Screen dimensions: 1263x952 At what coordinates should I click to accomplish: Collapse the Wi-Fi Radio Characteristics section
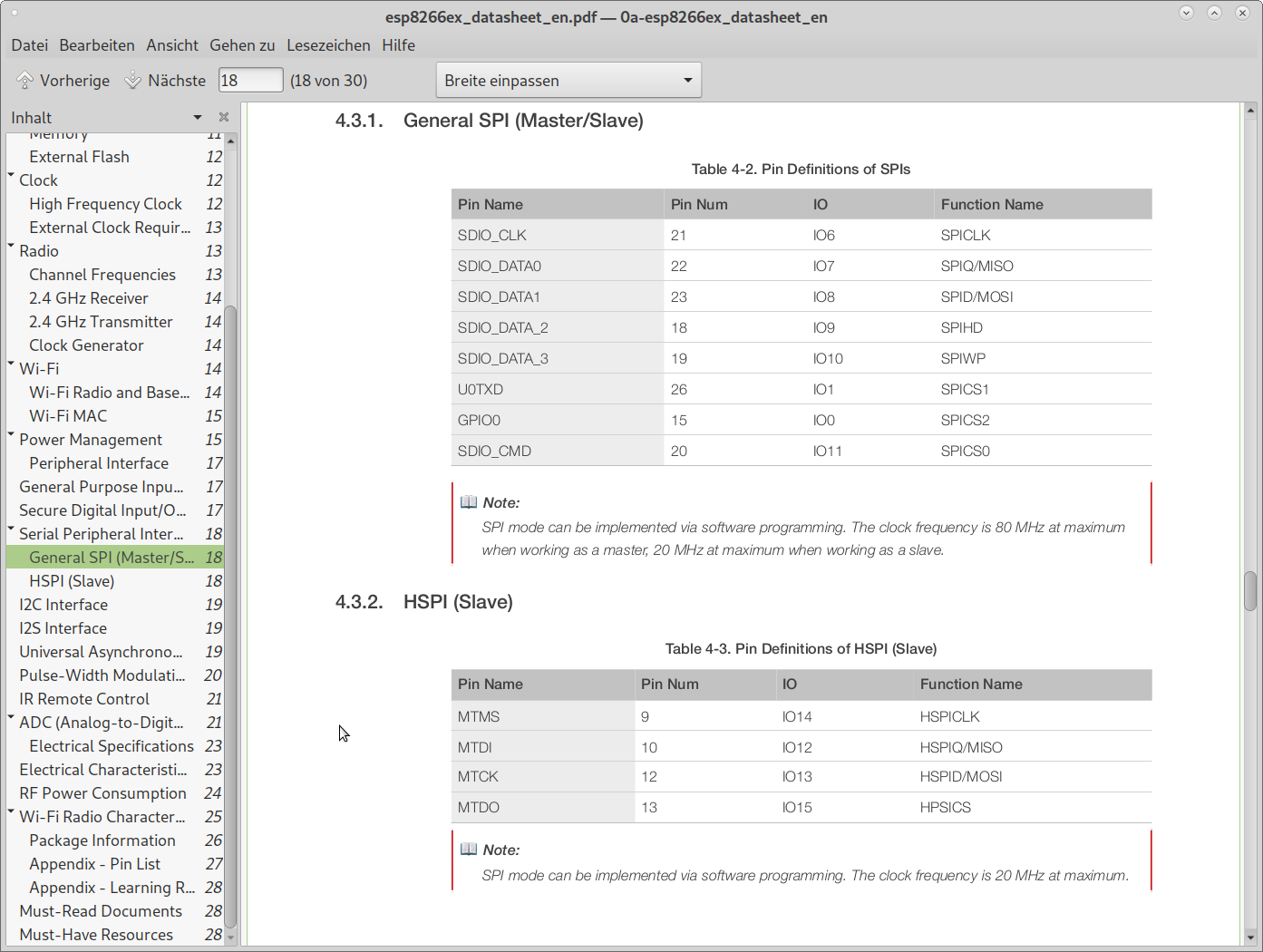click(12, 812)
